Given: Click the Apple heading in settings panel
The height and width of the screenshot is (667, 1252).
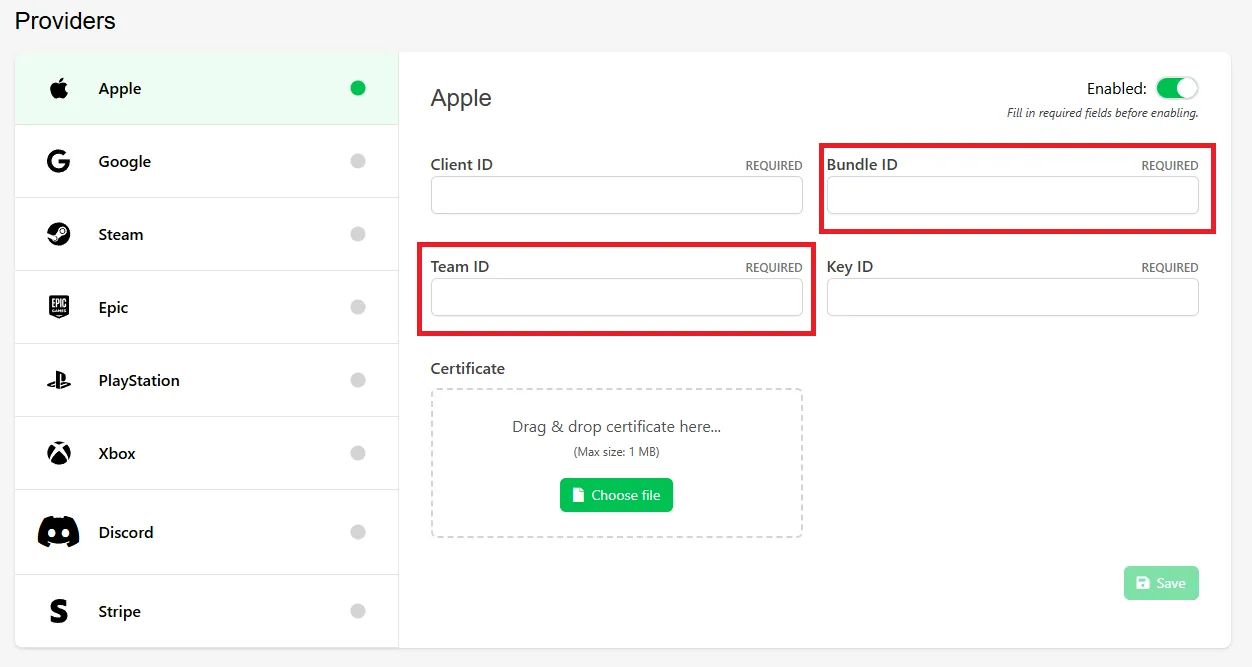Looking at the screenshot, I should click(461, 98).
